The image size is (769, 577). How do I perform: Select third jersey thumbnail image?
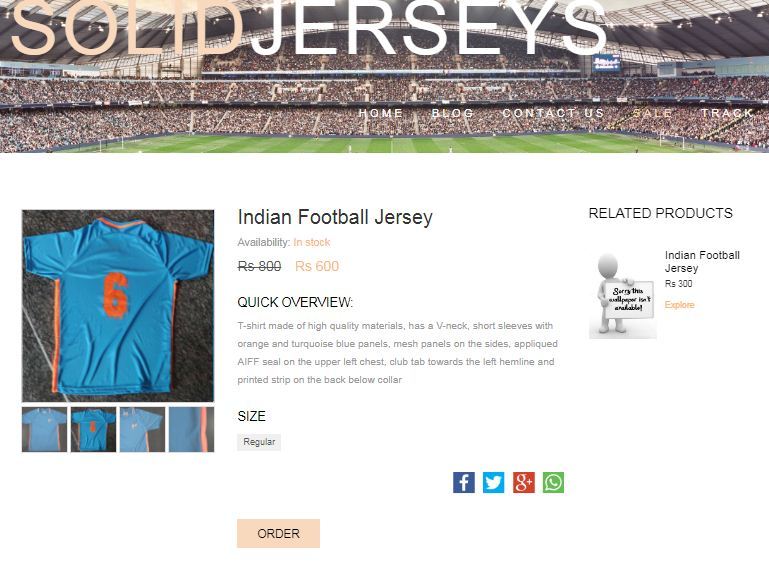[142, 429]
